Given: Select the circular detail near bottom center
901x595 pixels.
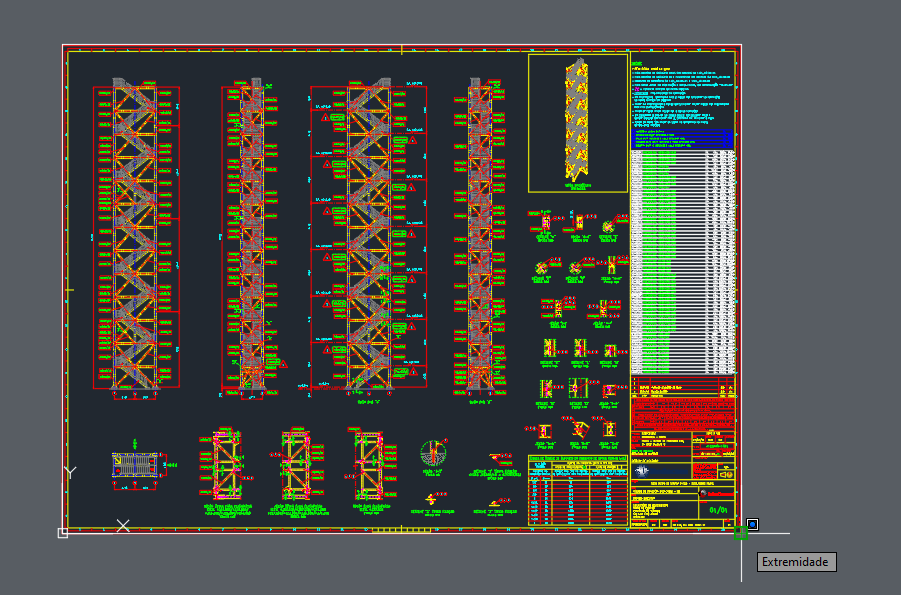Looking at the screenshot, I should coord(433,453).
